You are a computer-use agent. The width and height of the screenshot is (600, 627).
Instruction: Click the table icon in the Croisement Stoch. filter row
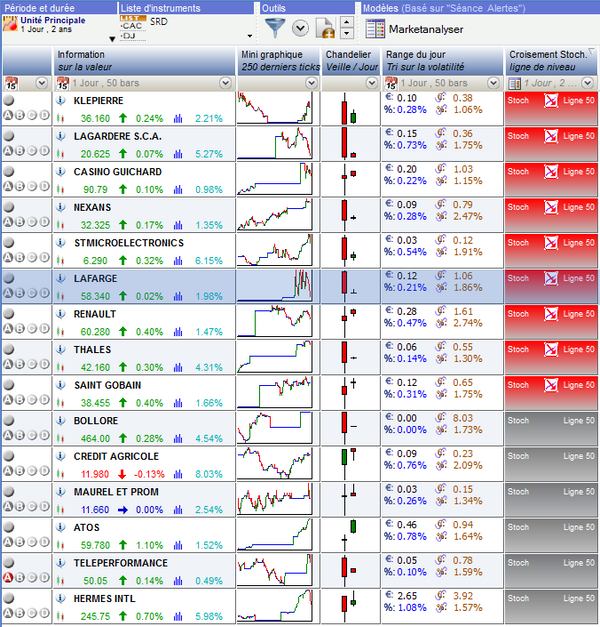[x=514, y=84]
